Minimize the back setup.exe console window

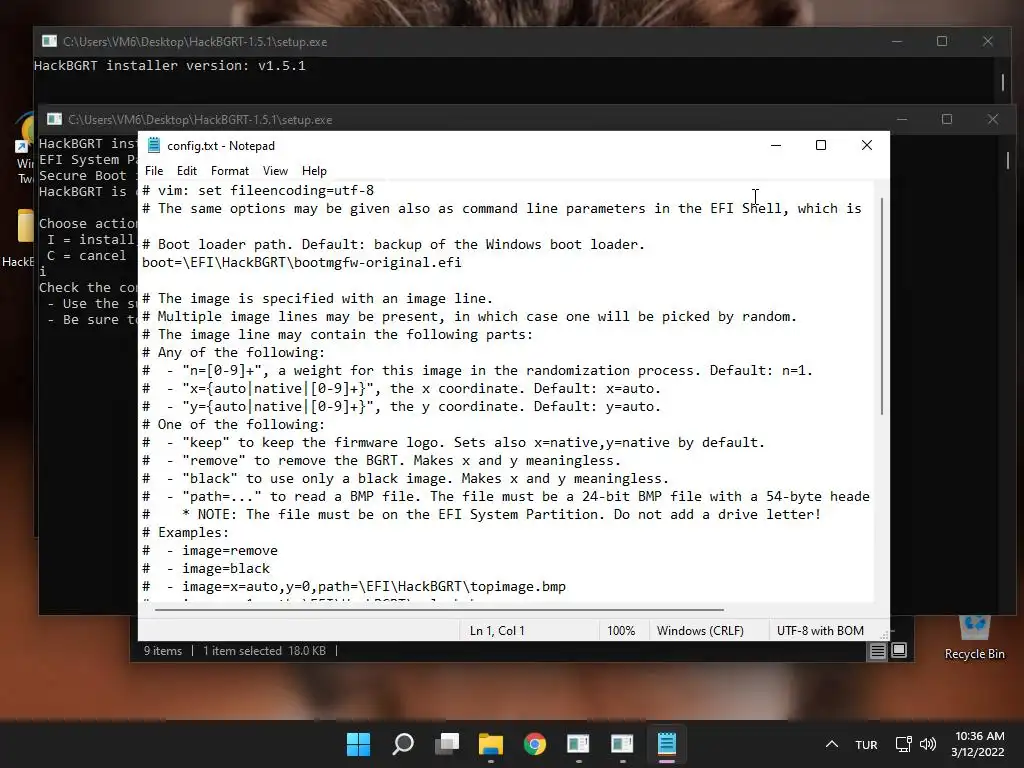897,41
